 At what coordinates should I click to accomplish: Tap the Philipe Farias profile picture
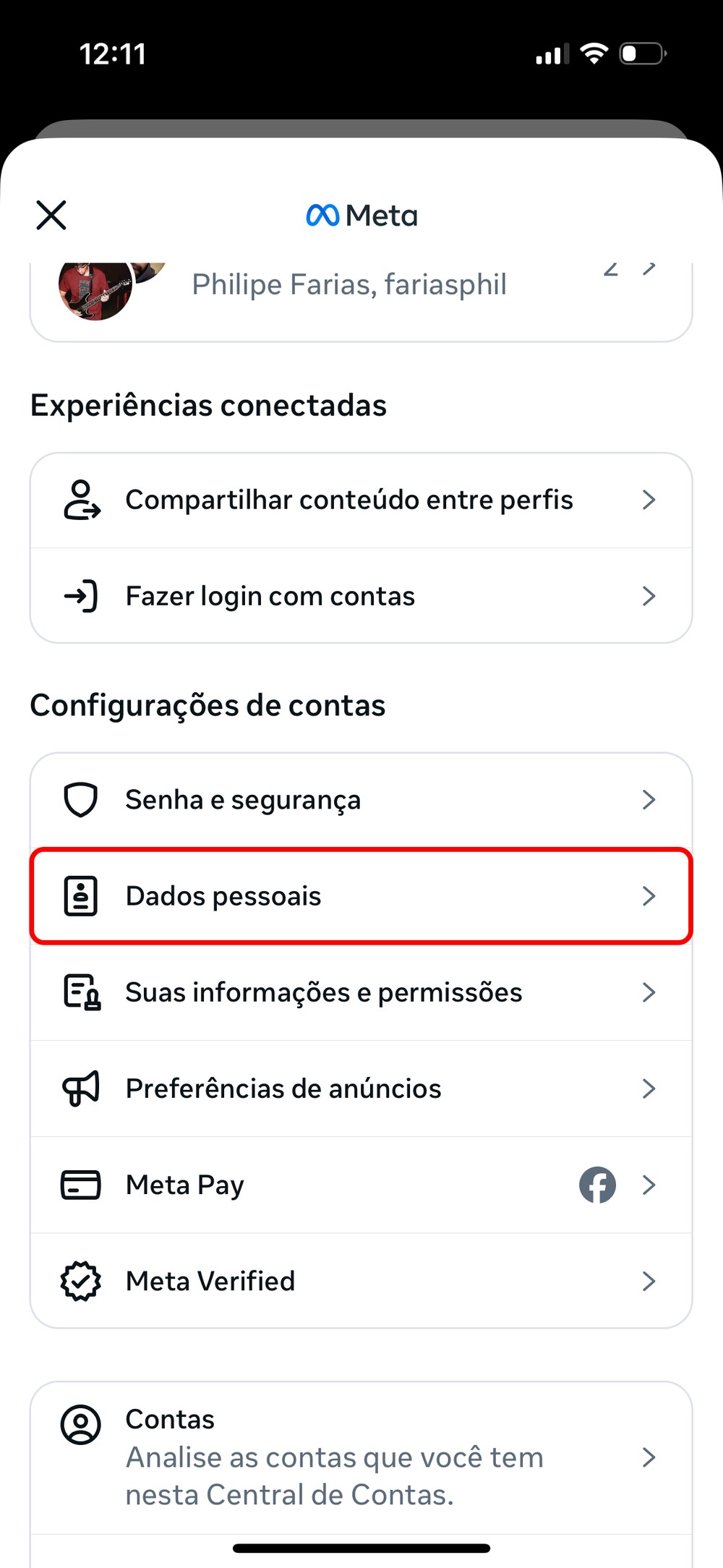(95, 288)
